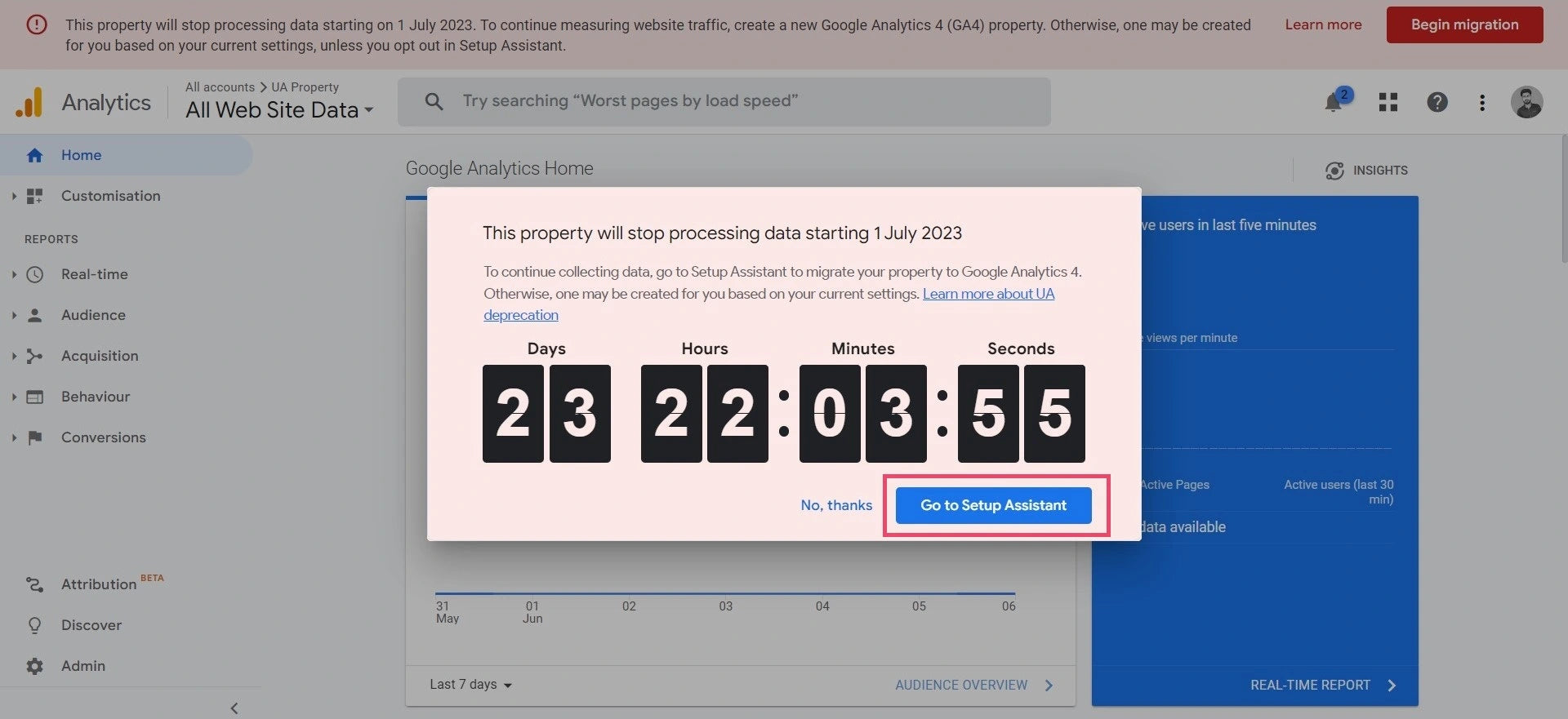Open the Last 7 days dropdown
The width and height of the screenshot is (1568, 719).
click(470, 685)
